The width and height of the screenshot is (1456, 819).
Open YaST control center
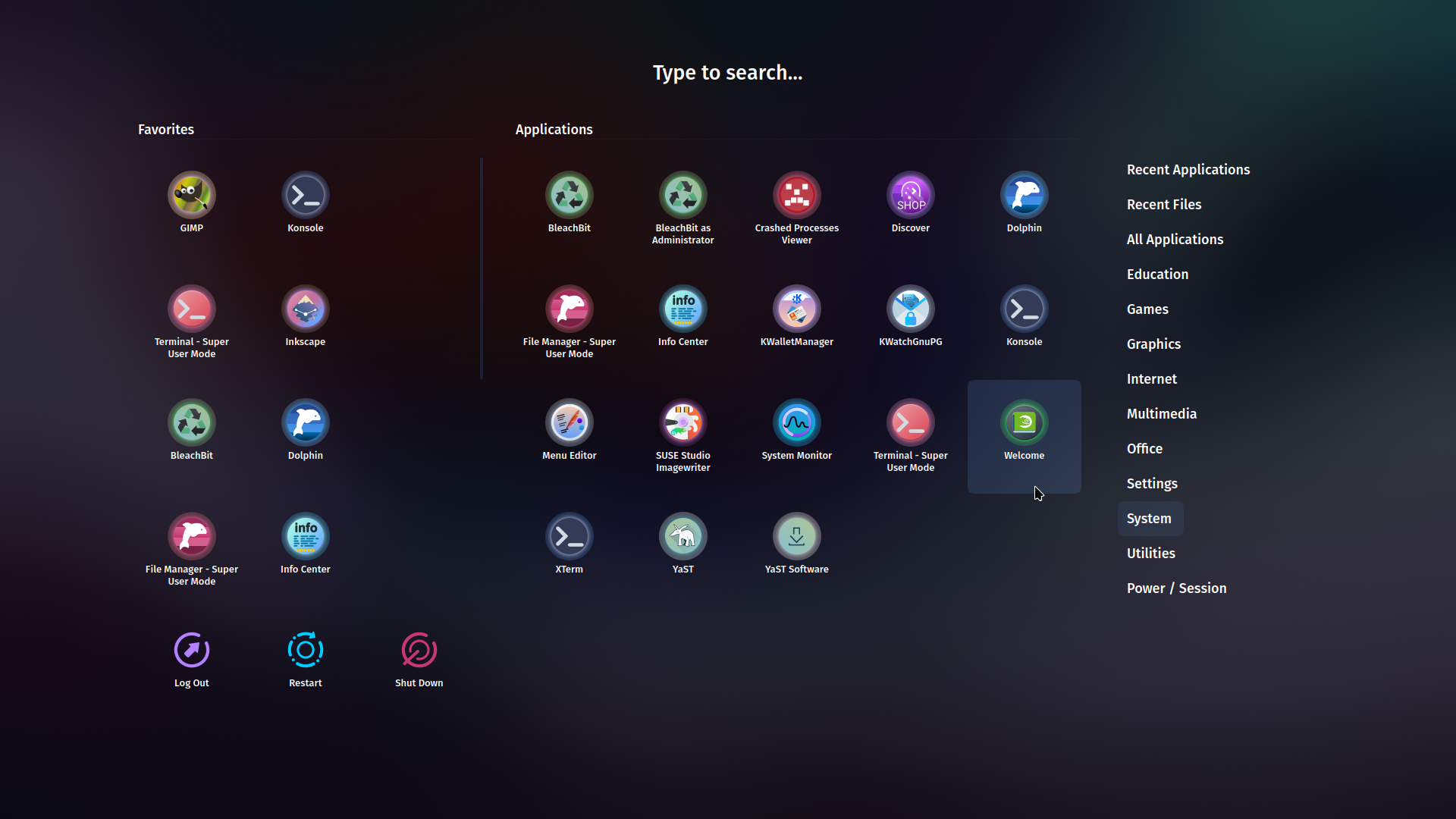point(682,543)
